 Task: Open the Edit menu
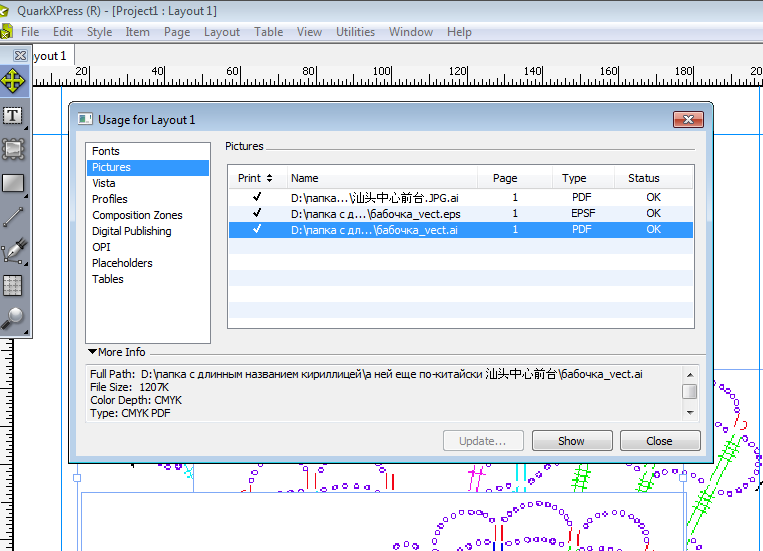point(63,32)
